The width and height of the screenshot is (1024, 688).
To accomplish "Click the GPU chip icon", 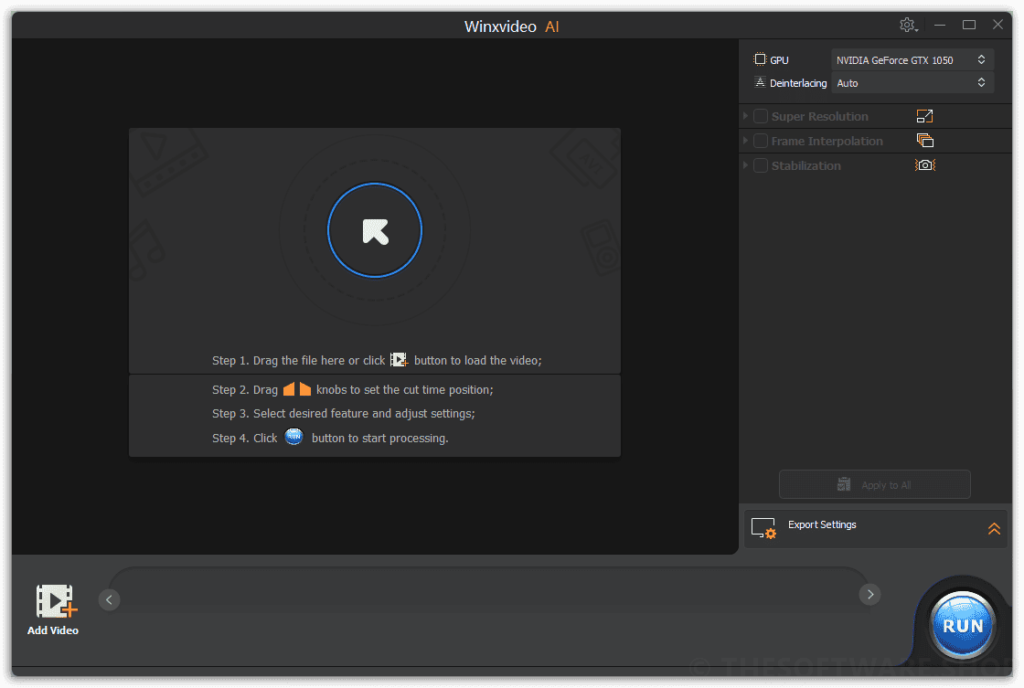I will 759,60.
